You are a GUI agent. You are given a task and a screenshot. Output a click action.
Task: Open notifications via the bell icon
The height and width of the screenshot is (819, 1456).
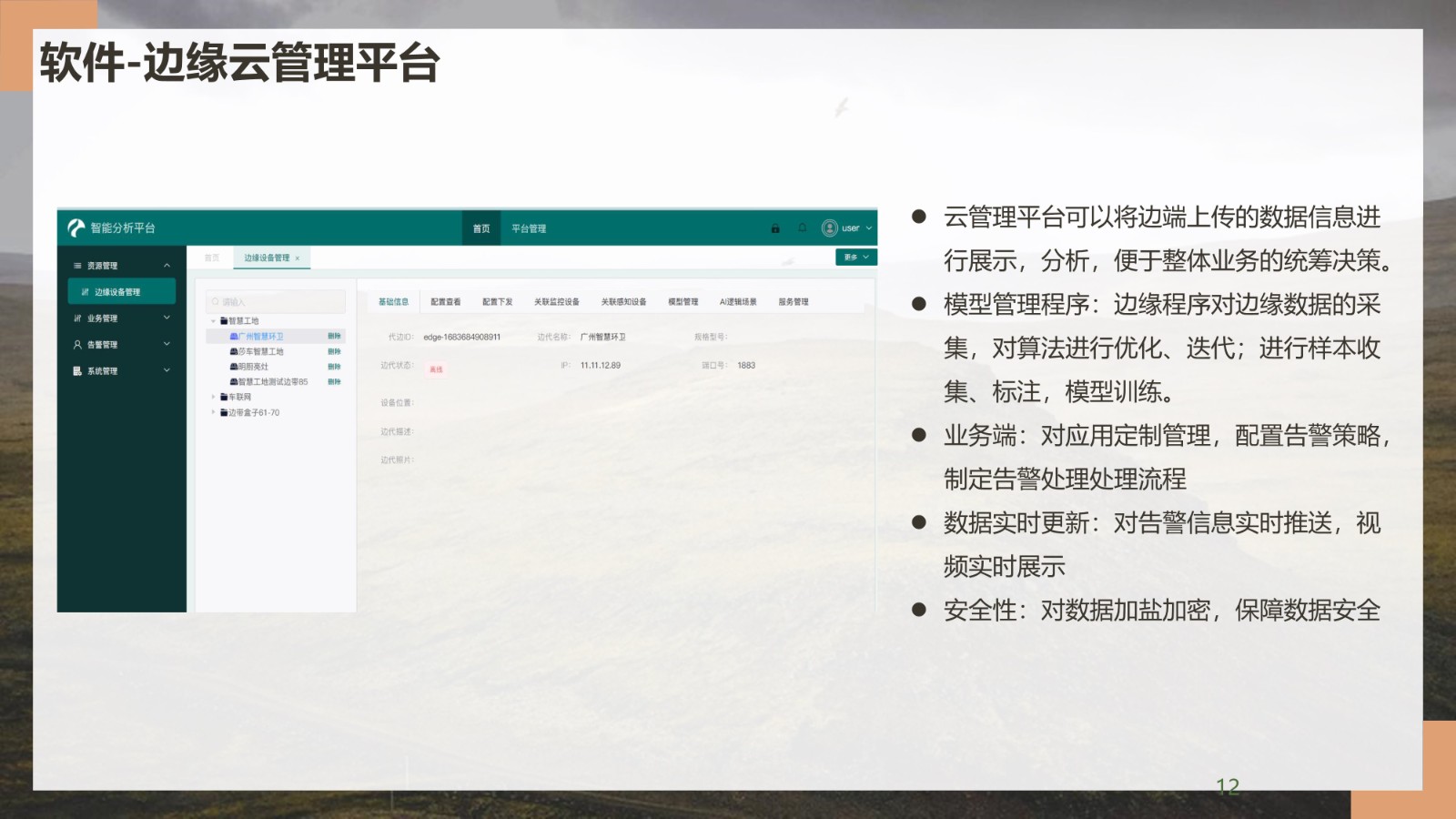tap(802, 228)
